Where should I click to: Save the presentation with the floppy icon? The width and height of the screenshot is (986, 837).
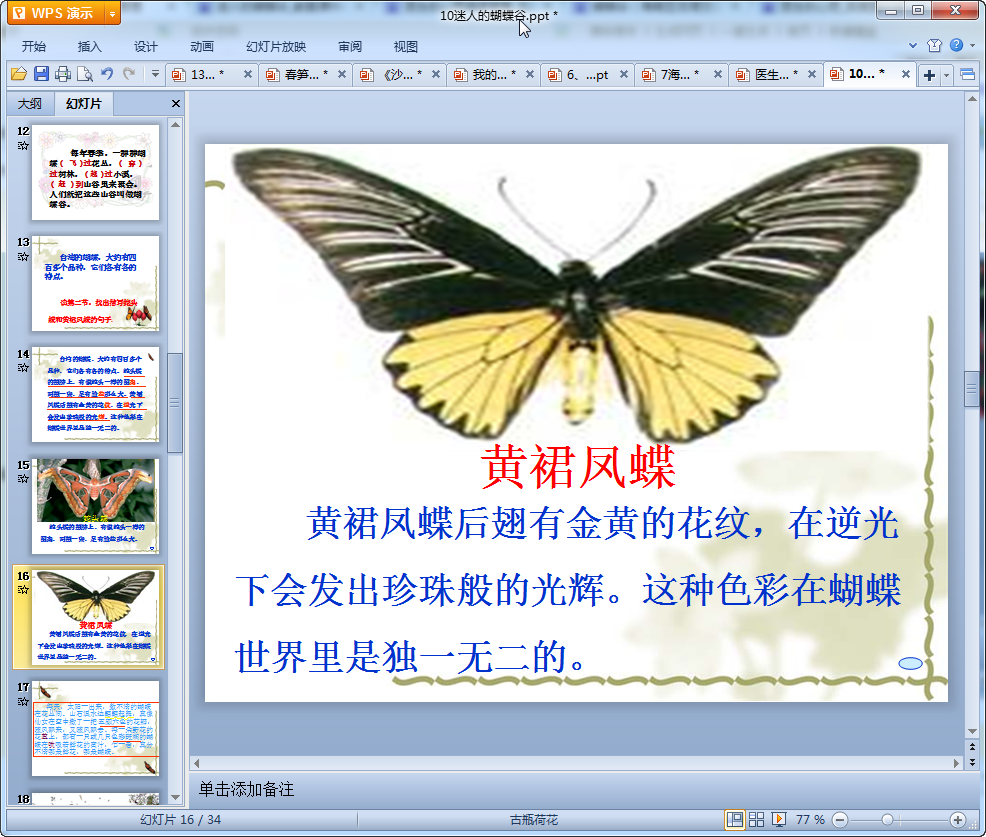click(x=41, y=74)
